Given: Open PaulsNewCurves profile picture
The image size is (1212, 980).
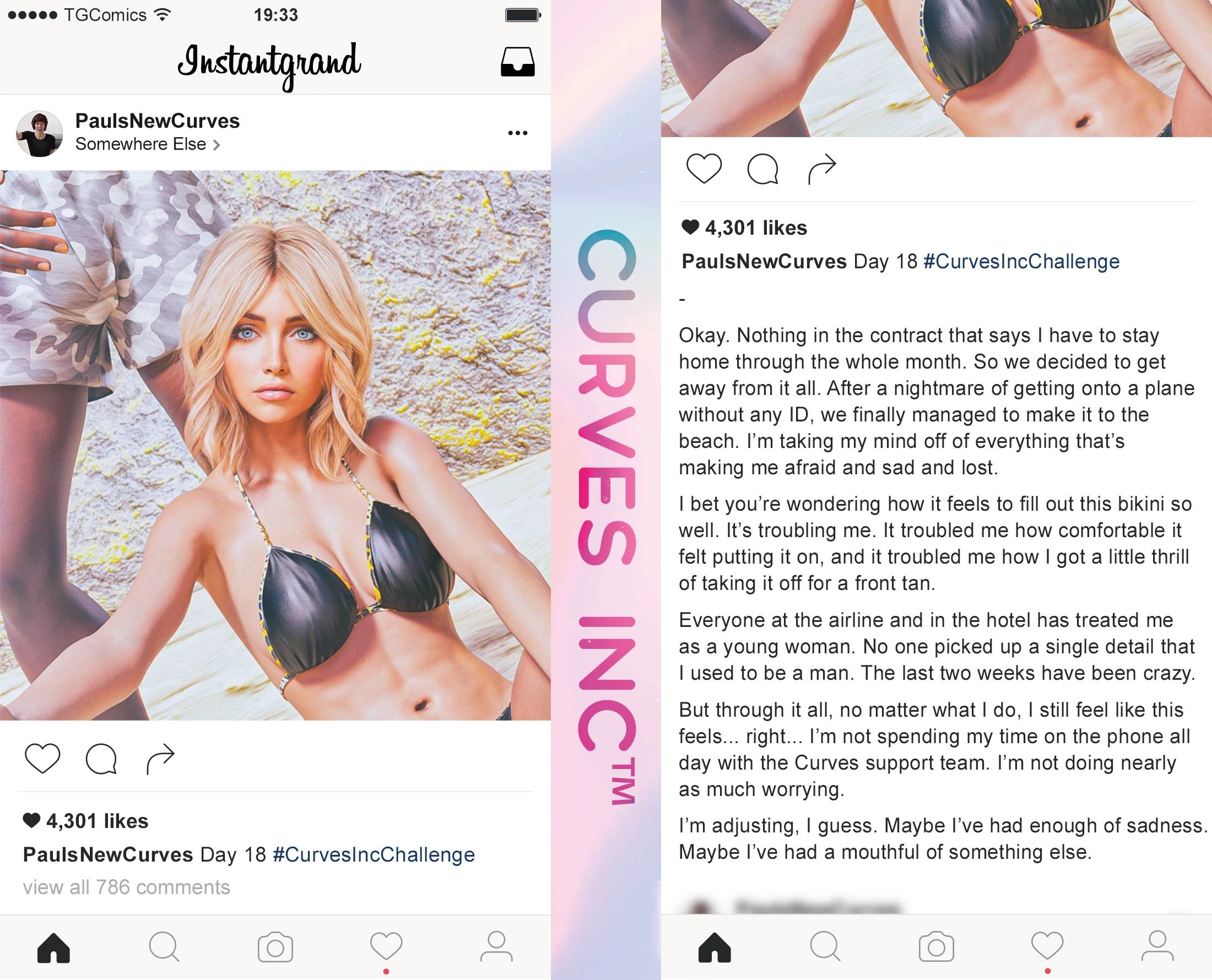Looking at the screenshot, I should point(39,133).
